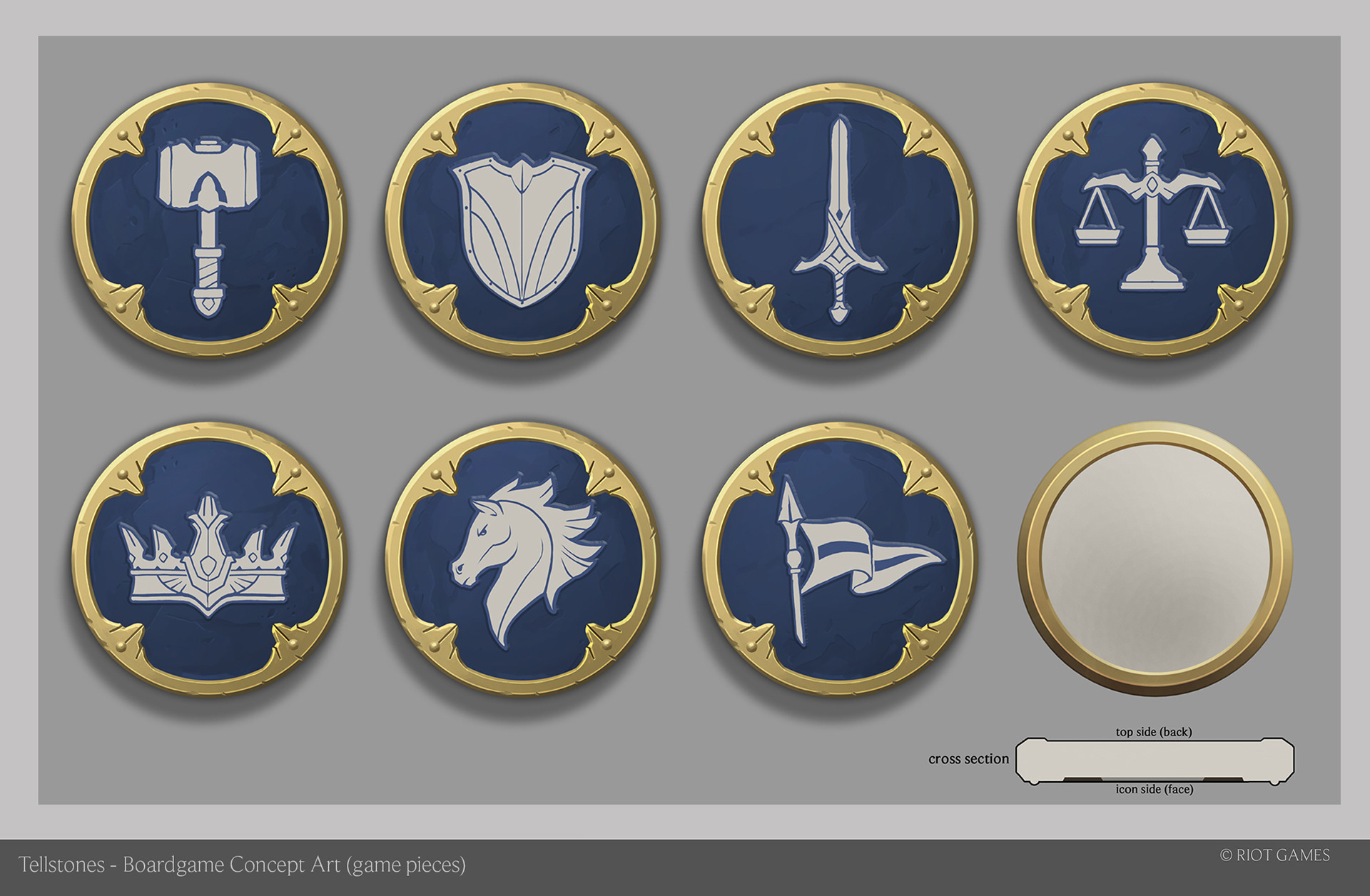Select the shield icon token

click(x=522, y=220)
